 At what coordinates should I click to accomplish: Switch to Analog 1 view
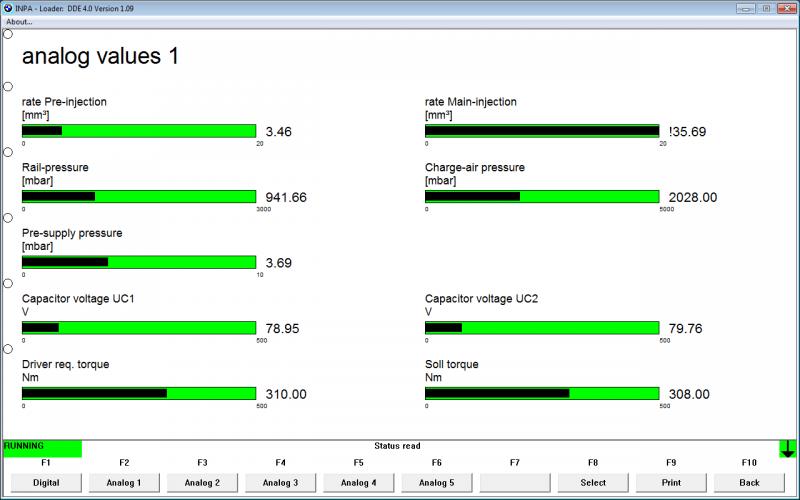[x=124, y=482]
